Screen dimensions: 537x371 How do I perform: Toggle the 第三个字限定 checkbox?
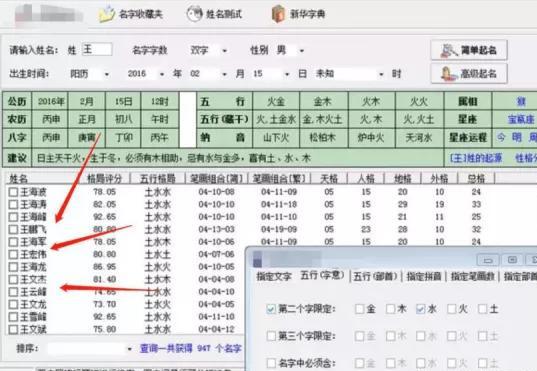tap(271, 336)
